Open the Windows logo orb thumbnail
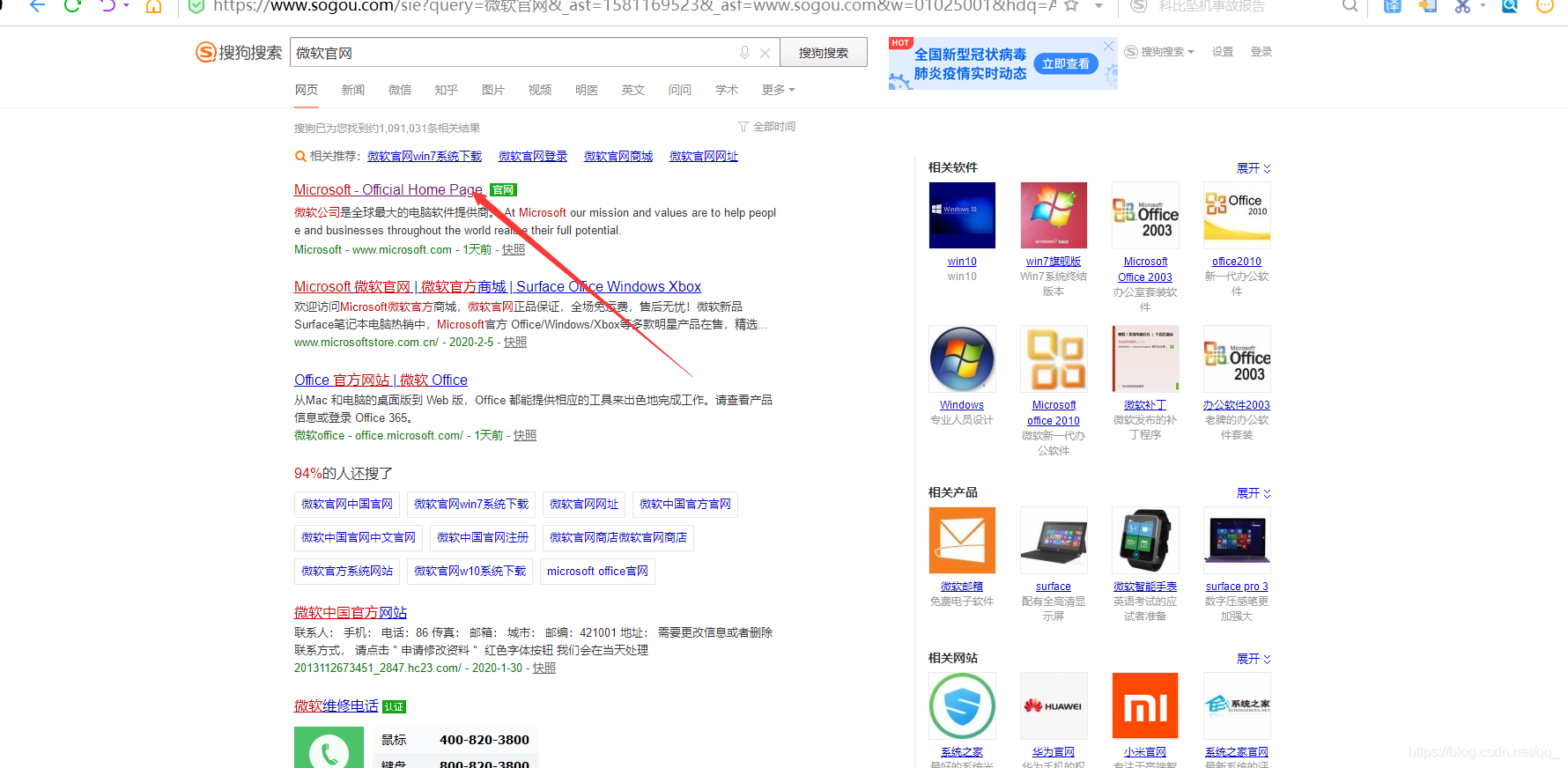This screenshot has width=1568, height=768. (962, 358)
